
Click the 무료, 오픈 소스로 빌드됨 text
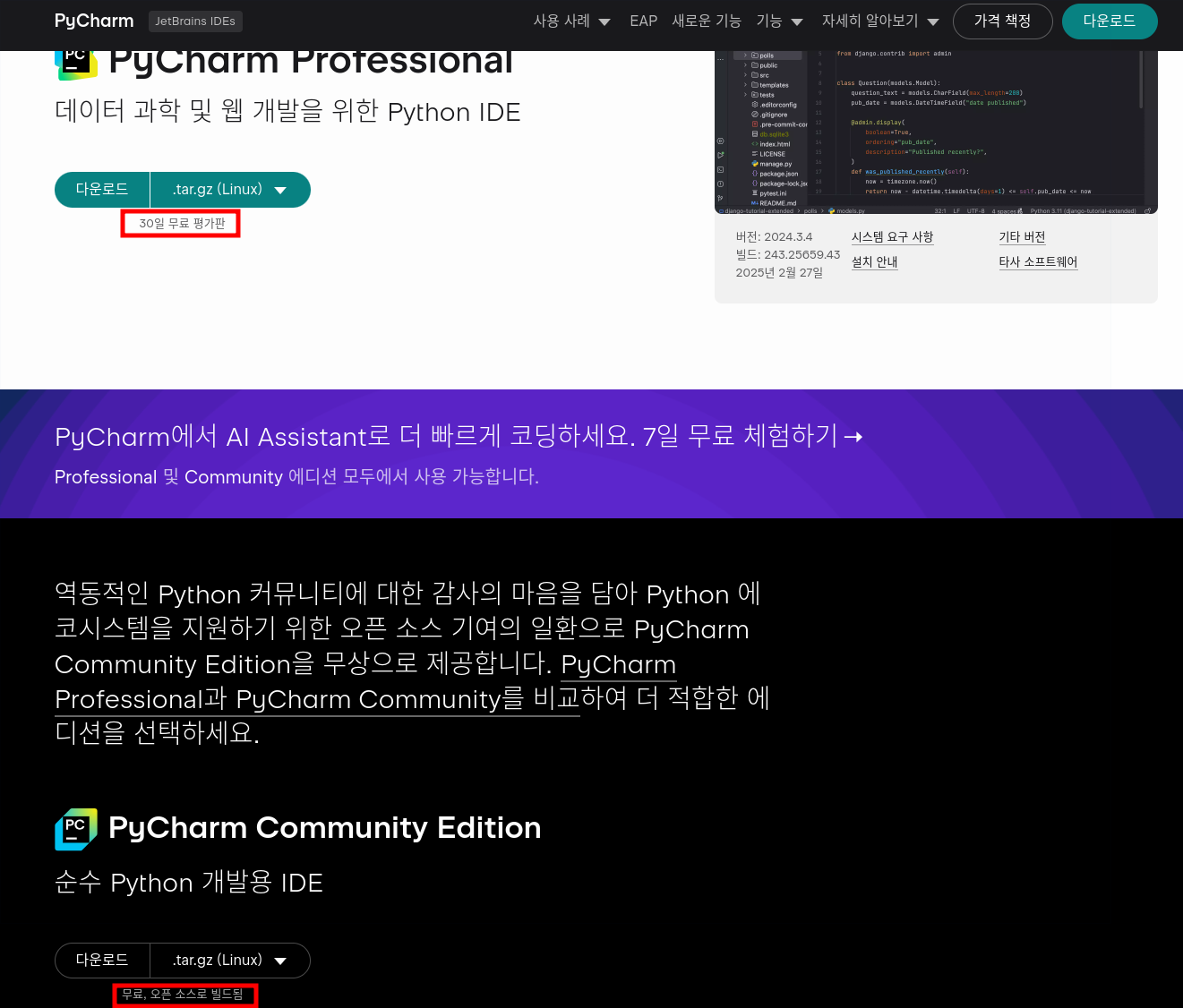coord(183,995)
